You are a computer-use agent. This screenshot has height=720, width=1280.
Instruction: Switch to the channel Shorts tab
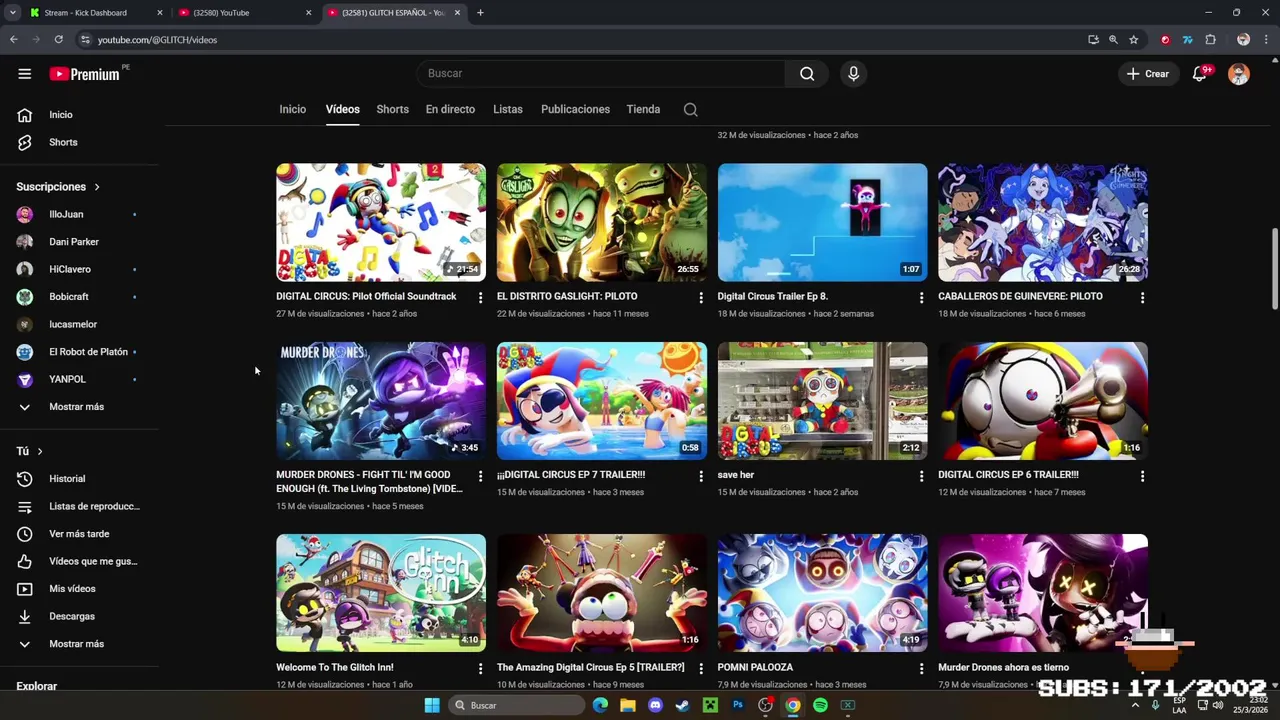pos(392,109)
